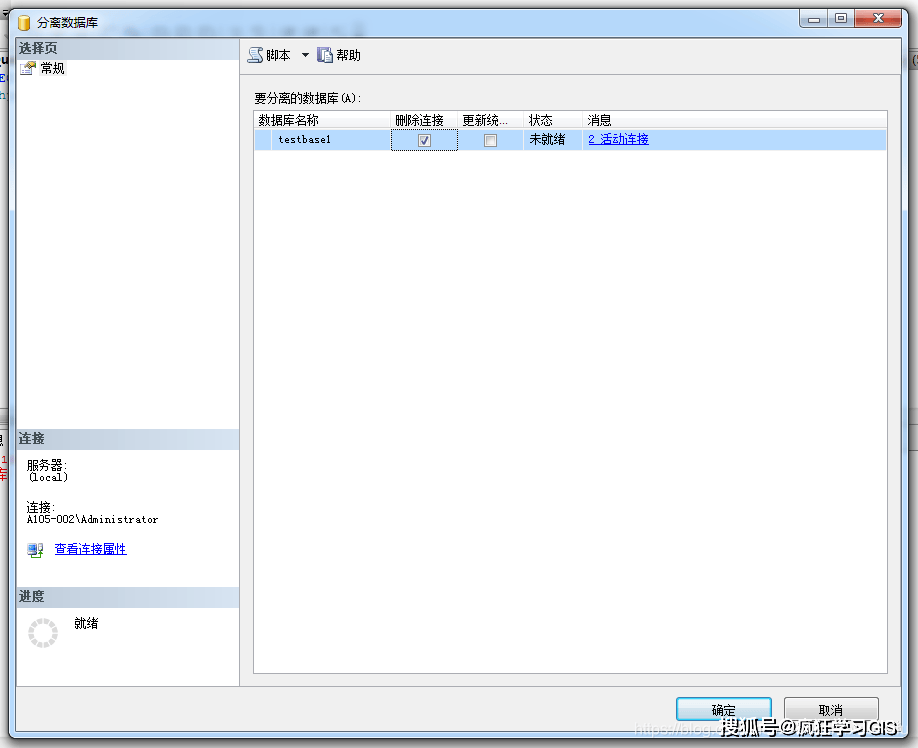Open 查看连接属性 link

[x=91, y=549]
